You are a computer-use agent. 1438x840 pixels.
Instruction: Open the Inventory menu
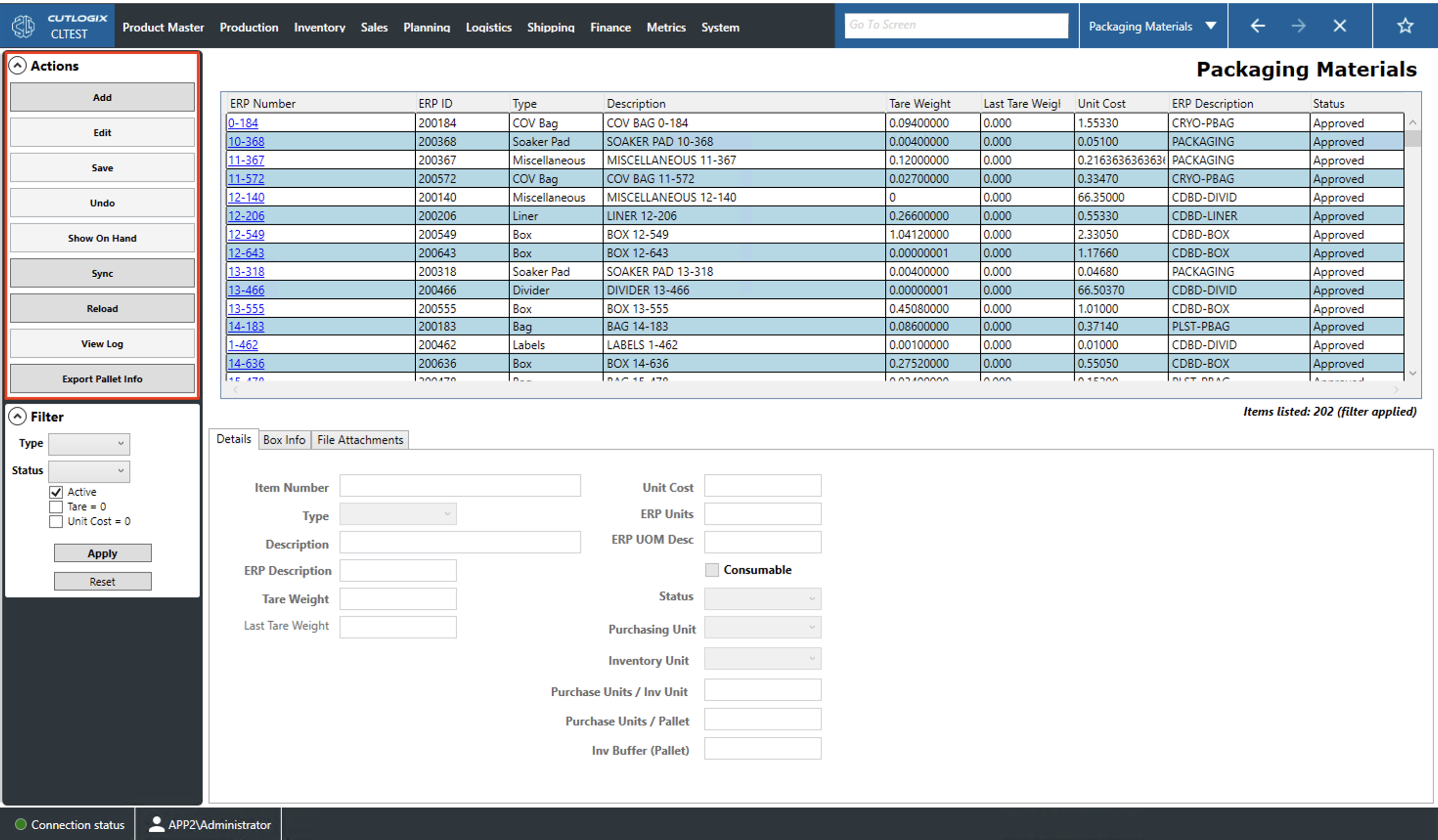(319, 27)
